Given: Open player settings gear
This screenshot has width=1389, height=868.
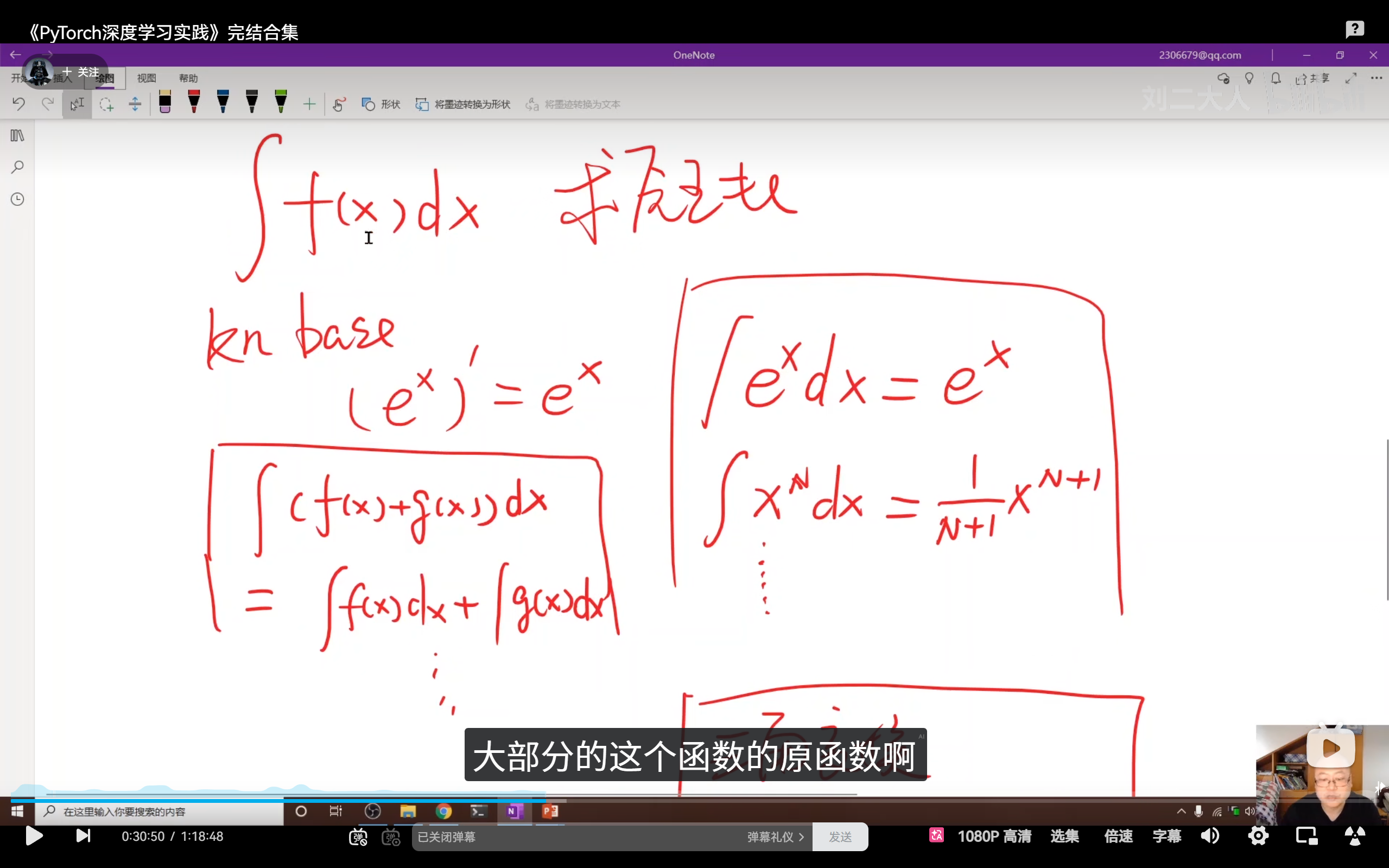Looking at the screenshot, I should pos(1258,837).
